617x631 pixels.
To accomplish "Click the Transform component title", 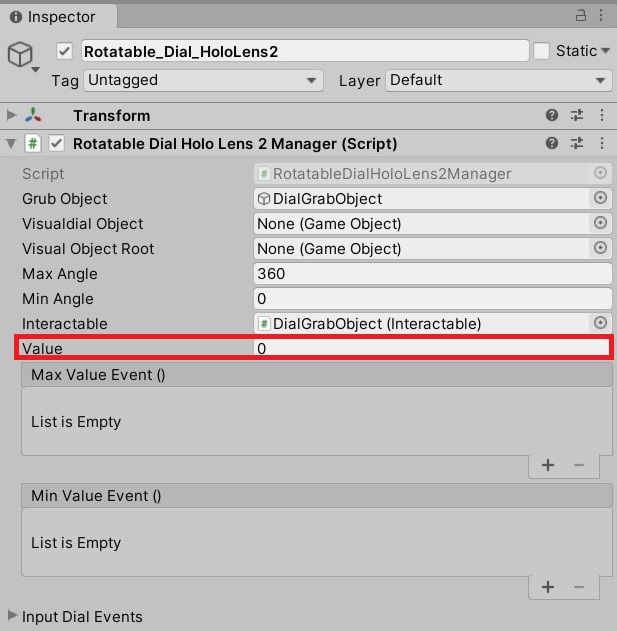I will (112, 116).
